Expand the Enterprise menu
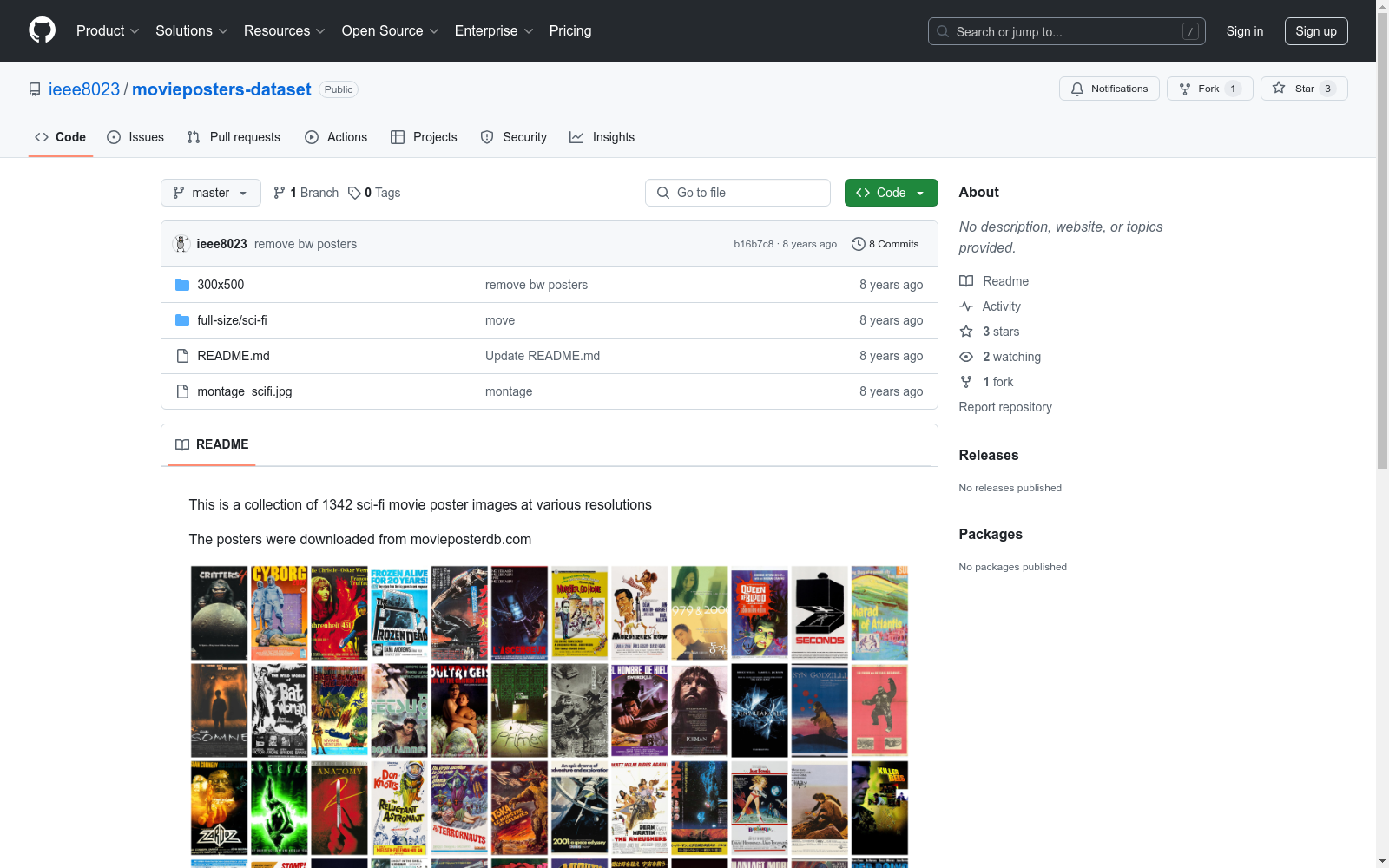Screen dimensions: 1389x868 494,30
